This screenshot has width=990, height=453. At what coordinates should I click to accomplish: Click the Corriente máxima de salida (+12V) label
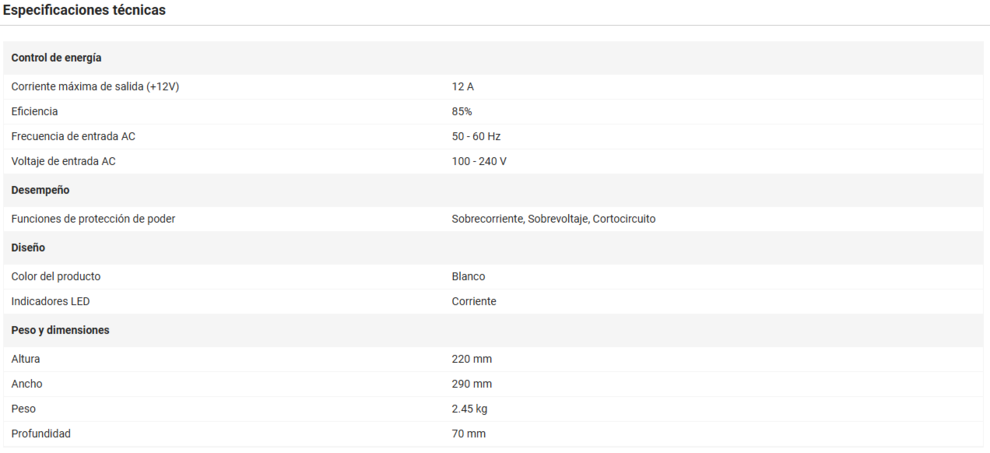(x=95, y=87)
